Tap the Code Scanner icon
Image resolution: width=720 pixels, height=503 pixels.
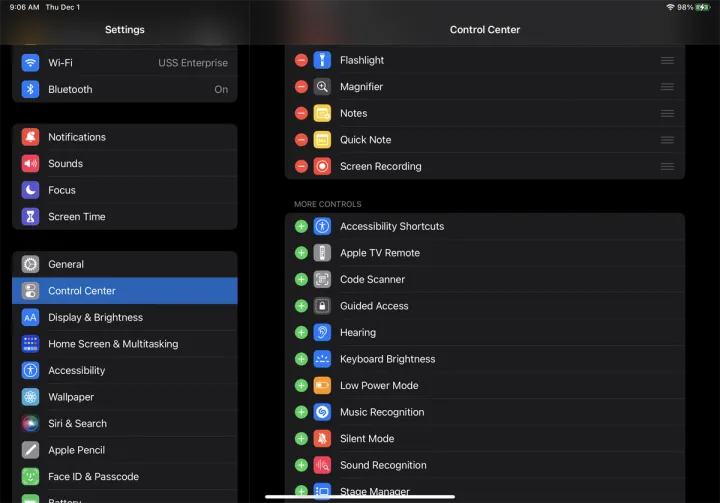coord(322,280)
